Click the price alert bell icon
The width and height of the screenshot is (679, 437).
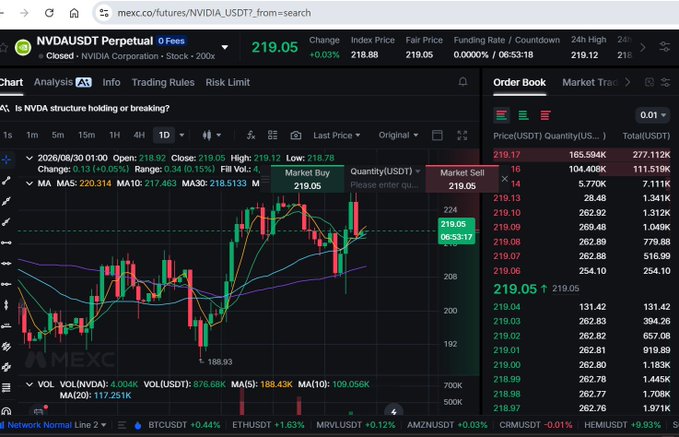[463, 82]
